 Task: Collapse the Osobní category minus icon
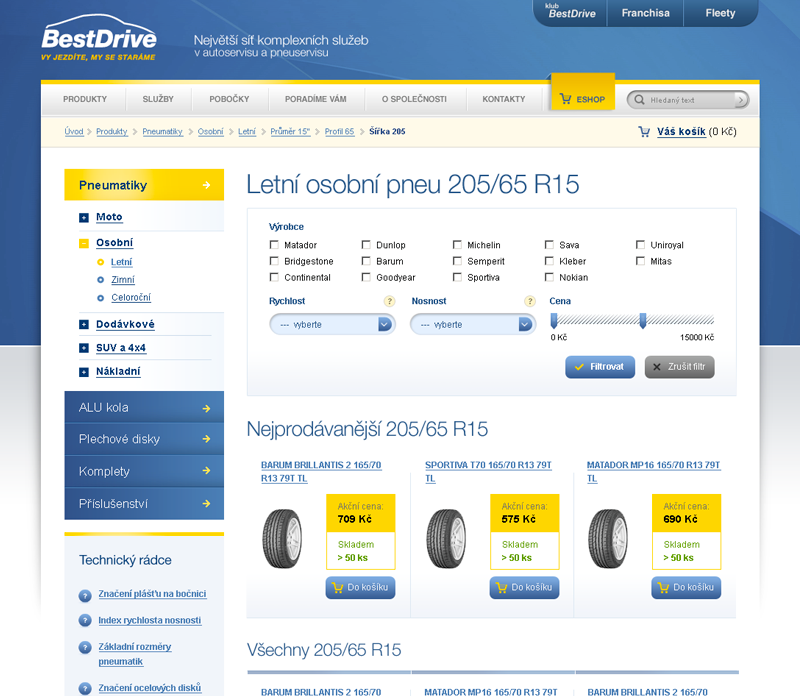coord(84,243)
